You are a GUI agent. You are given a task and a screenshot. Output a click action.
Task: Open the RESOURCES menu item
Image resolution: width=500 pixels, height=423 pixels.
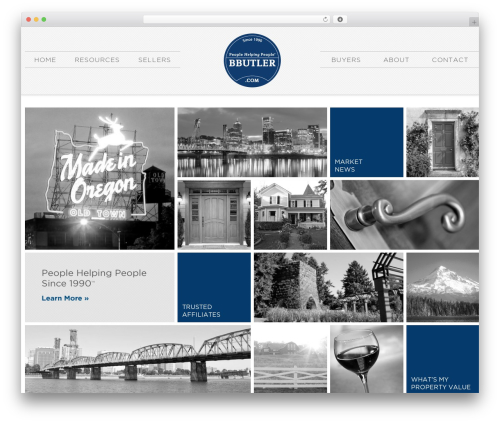[97, 60]
